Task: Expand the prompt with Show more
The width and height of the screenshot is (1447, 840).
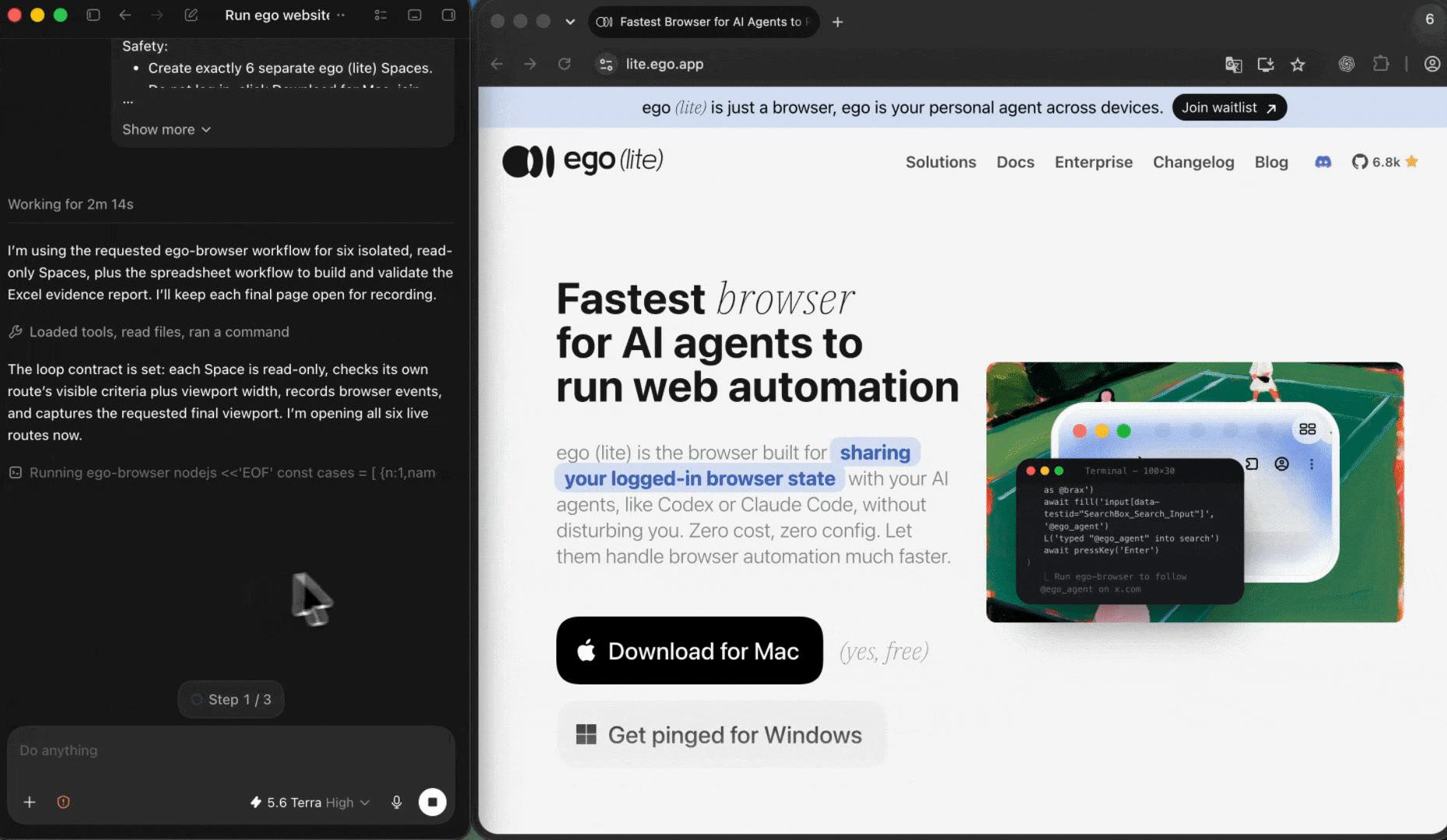Action: click(166, 129)
